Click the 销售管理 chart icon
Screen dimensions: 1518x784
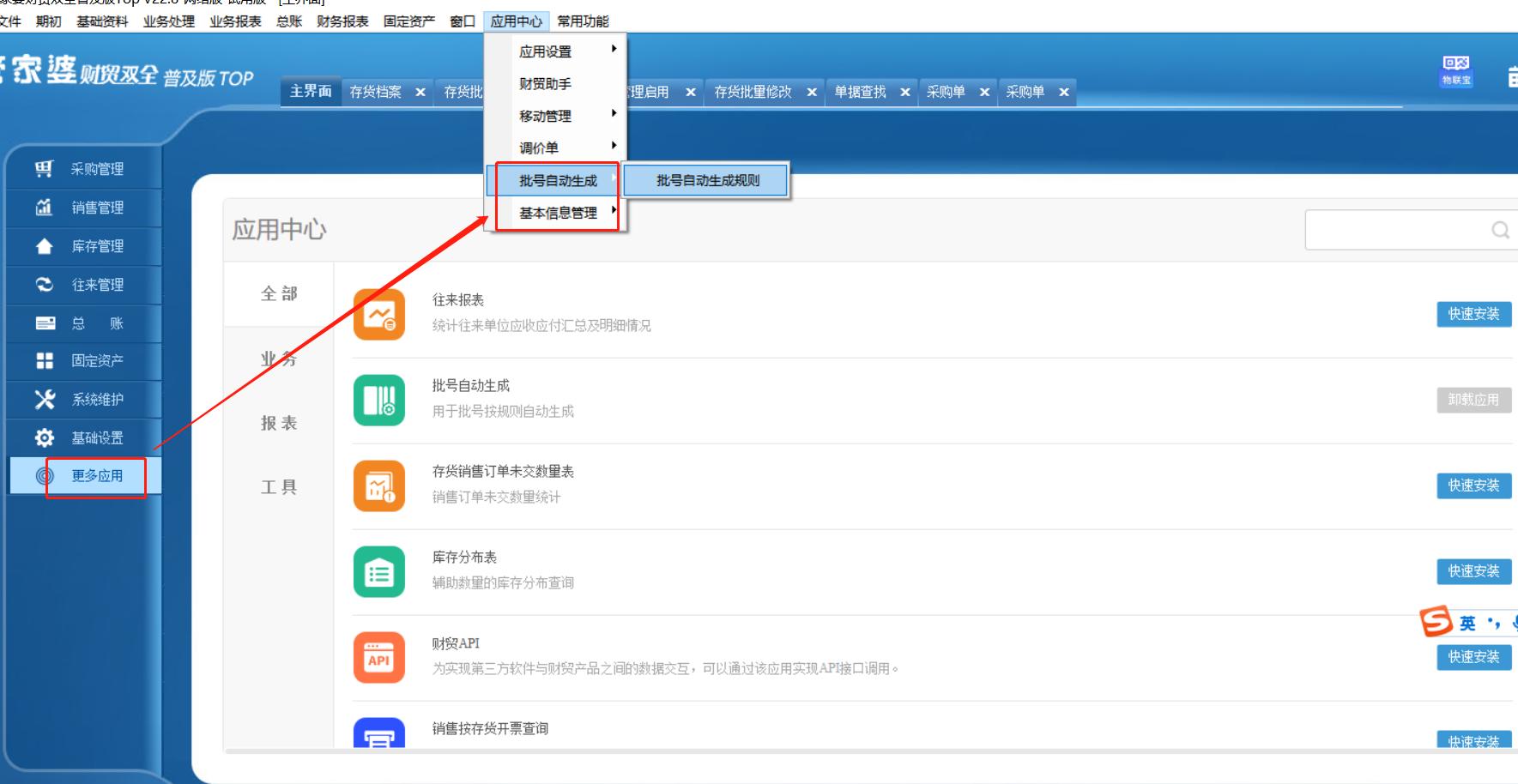click(x=44, y=208)
